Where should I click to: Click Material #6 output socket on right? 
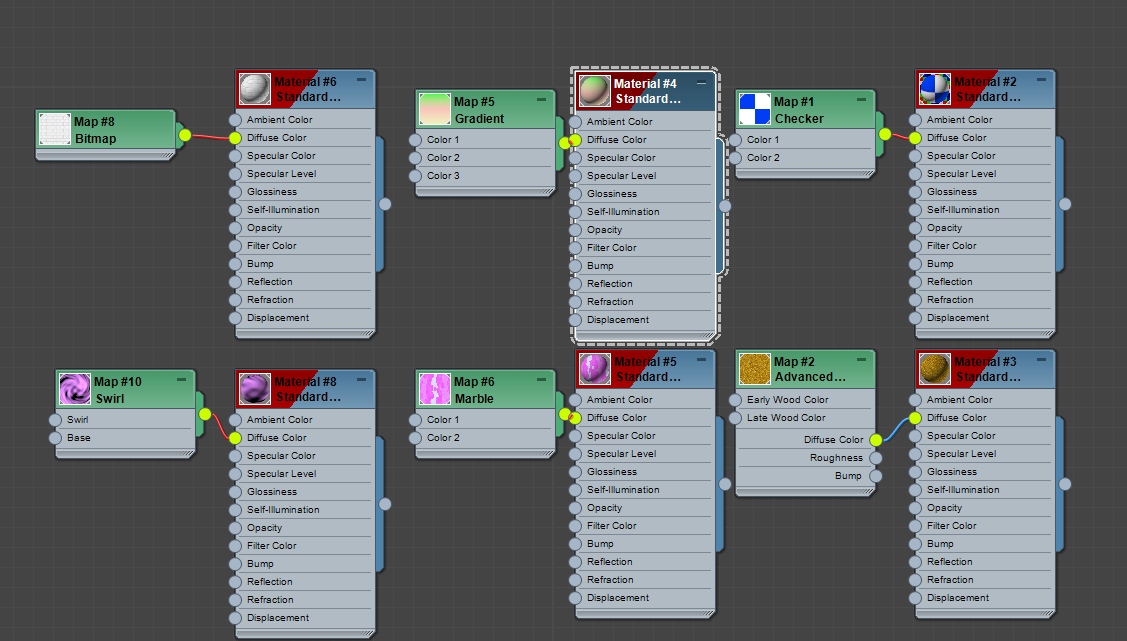tap(385, 204)
